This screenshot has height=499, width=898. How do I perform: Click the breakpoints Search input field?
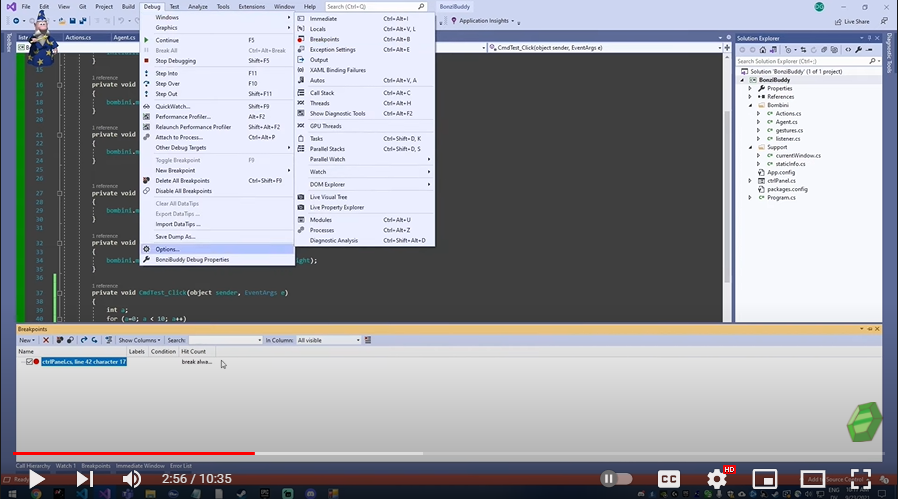pos(225,340)
